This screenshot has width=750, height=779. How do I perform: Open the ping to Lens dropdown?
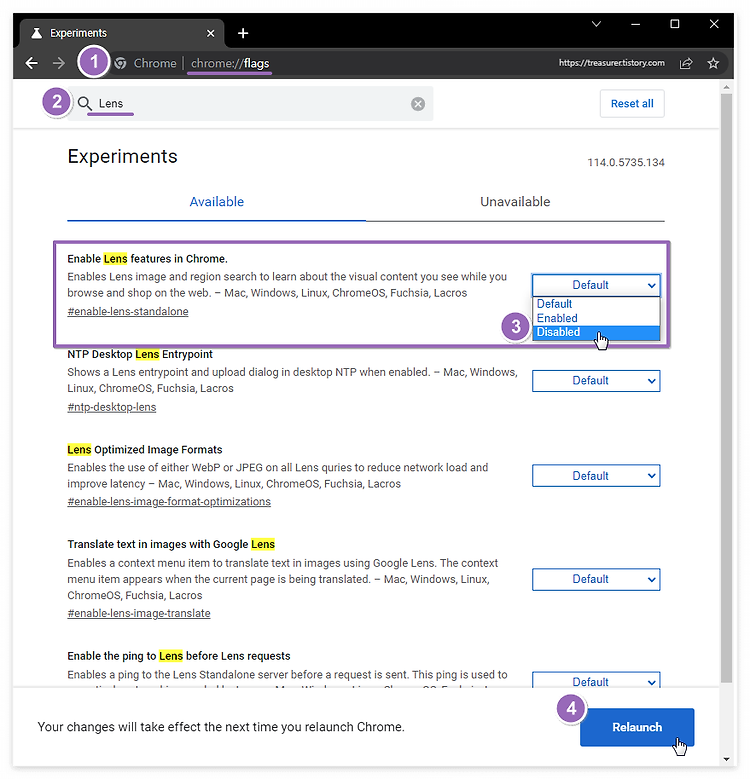596,681
